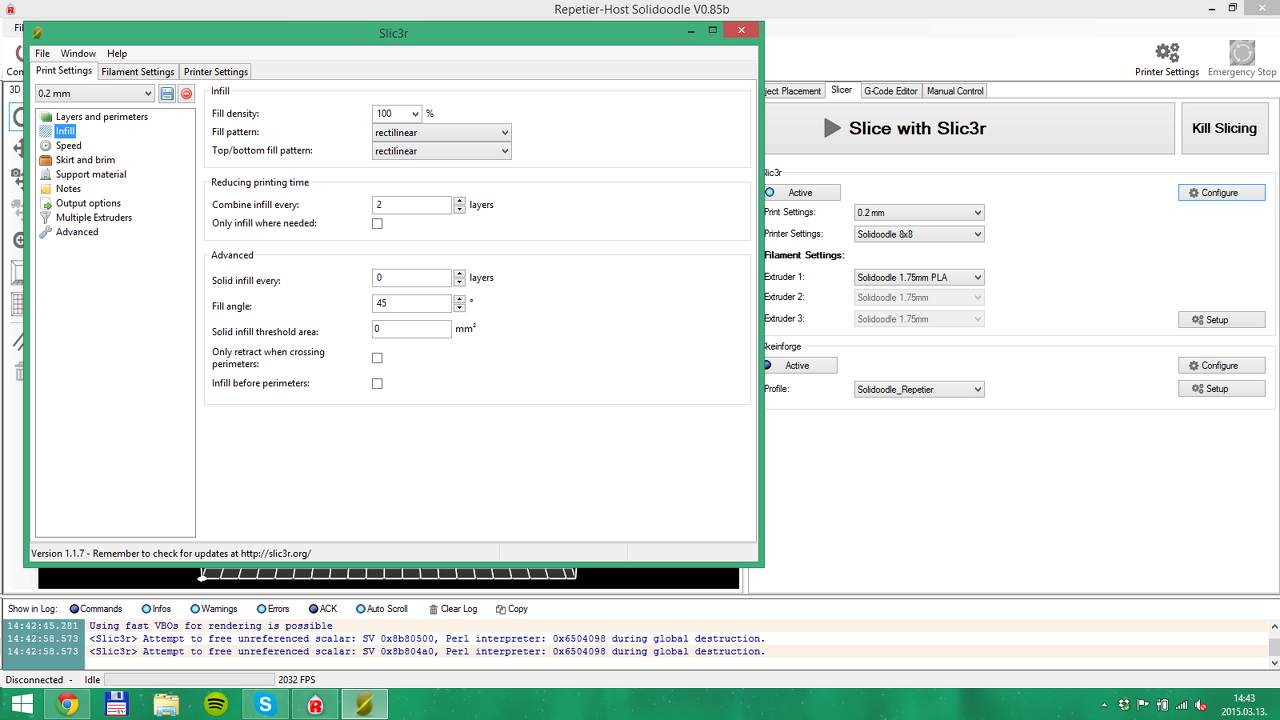The width and height of the screenshot is (1280, 720).
Task: Open the Help menu in Slic3r
Action: (117, 53)
